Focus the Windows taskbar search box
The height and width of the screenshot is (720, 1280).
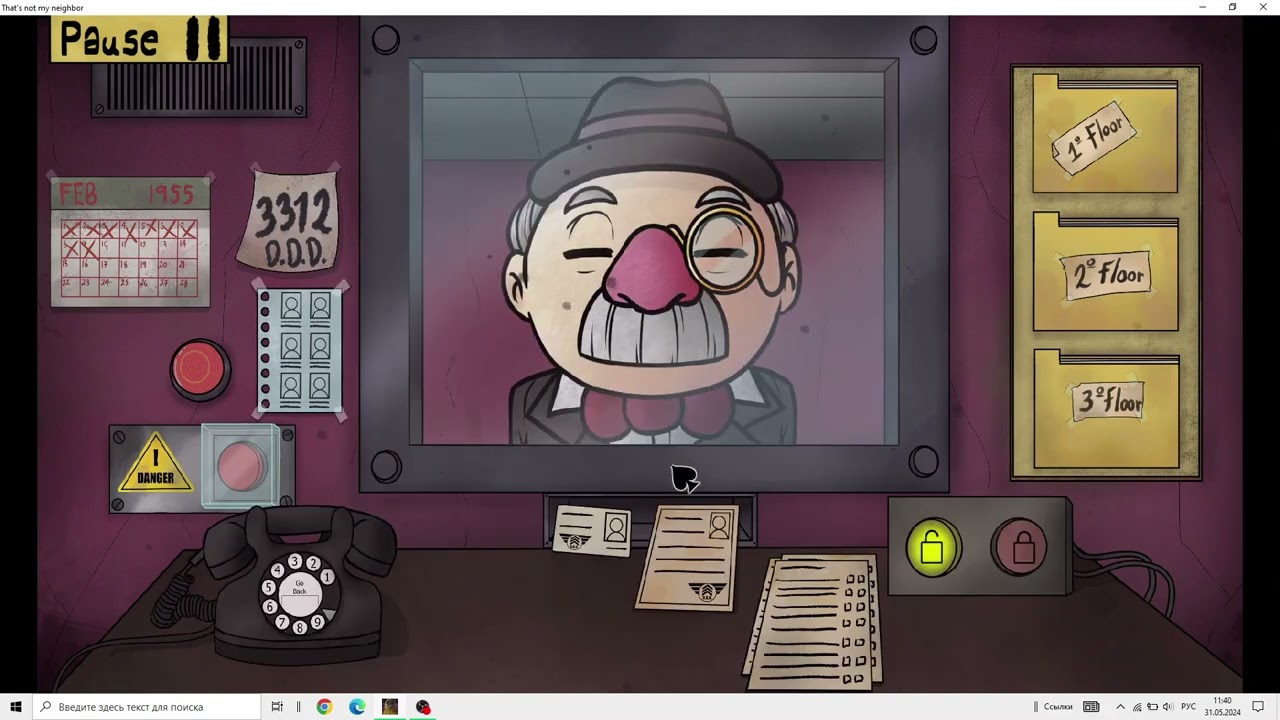point(146,707)
